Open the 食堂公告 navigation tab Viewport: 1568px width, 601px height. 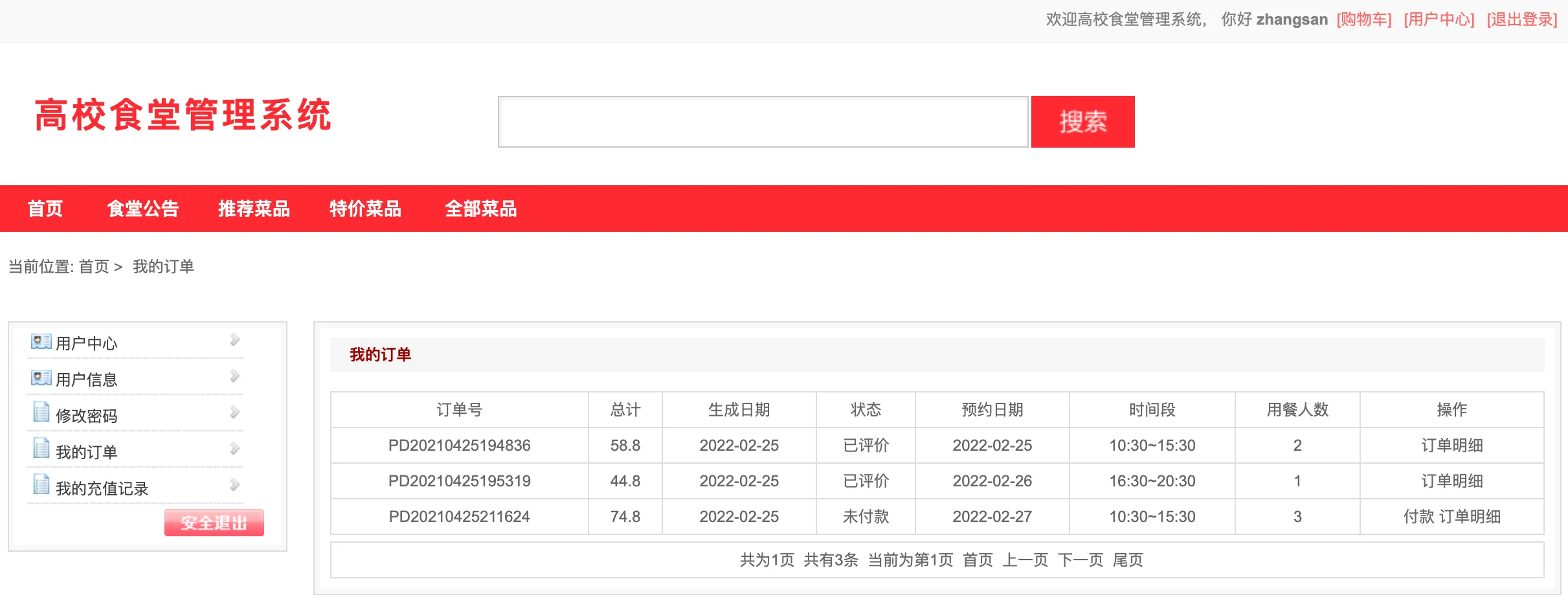pyautogui.click(x=143, y=208)
